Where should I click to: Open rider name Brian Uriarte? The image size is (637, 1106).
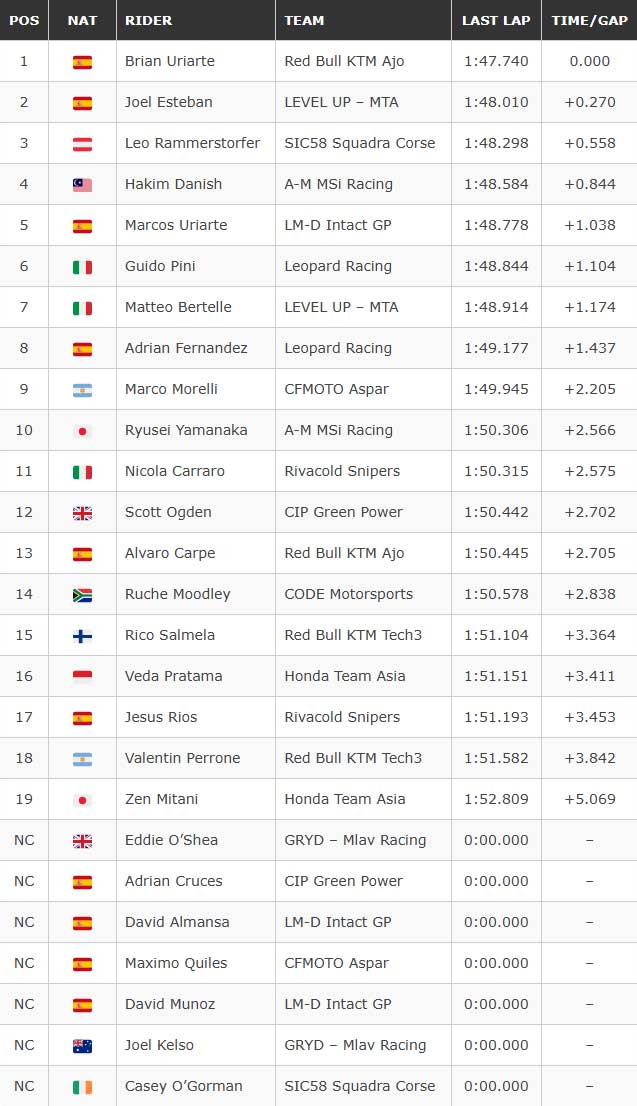[169, 61]
